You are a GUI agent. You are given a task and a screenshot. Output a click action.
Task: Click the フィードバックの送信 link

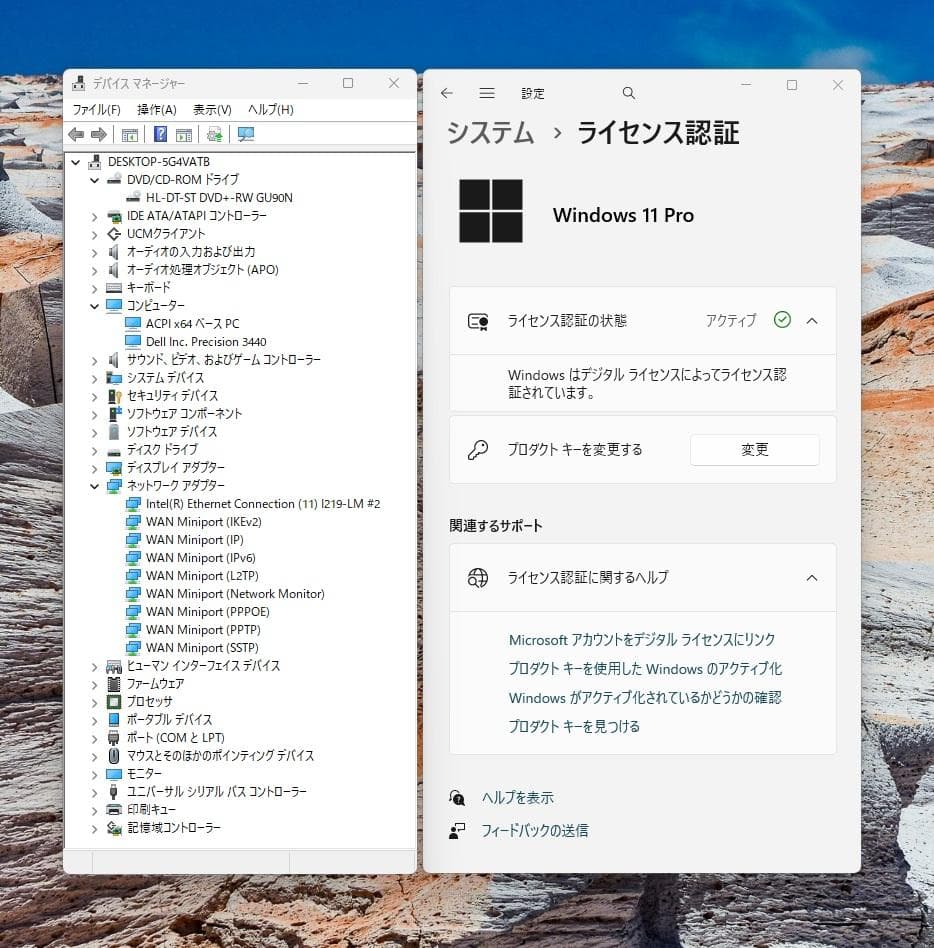click(534, 831)
